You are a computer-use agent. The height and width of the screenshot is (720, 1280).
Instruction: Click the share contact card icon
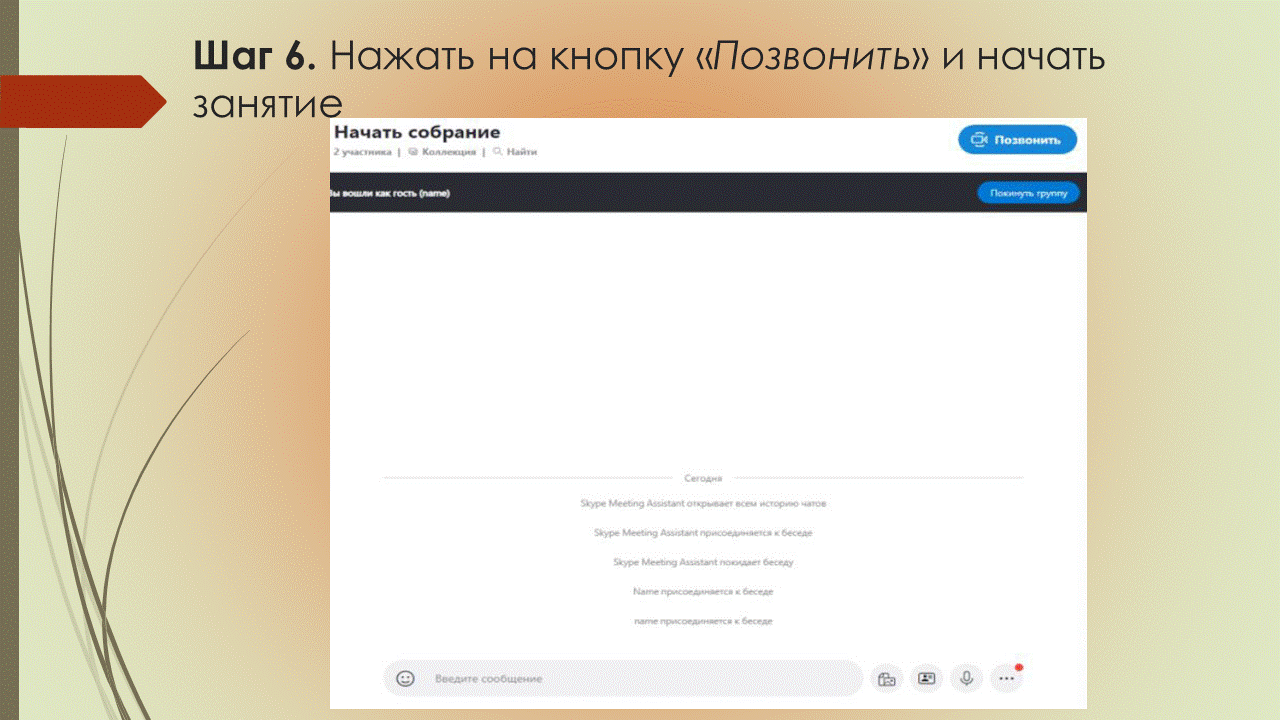pyautogui.click(x=927, y=678)
